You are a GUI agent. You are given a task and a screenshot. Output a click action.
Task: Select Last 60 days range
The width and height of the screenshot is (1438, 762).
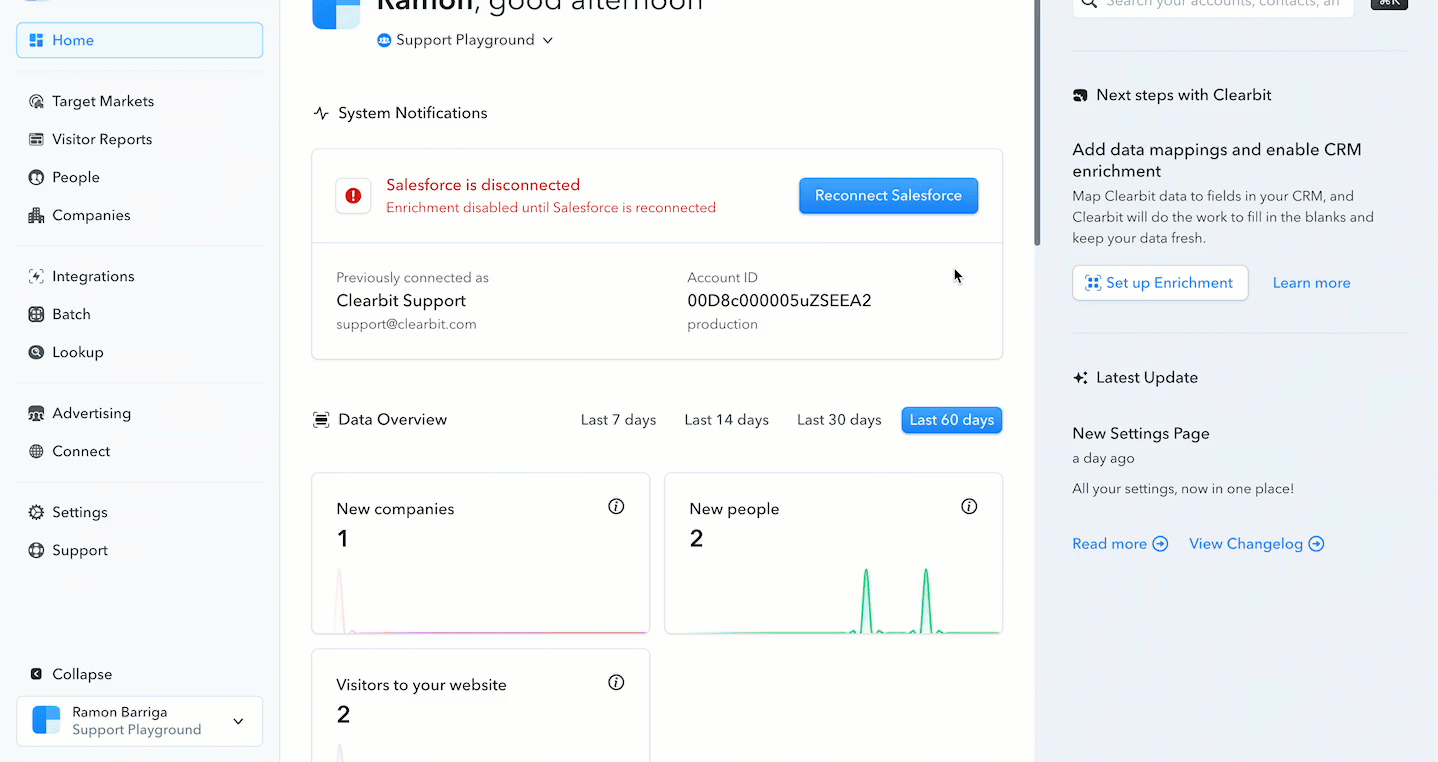coord(952,420)
